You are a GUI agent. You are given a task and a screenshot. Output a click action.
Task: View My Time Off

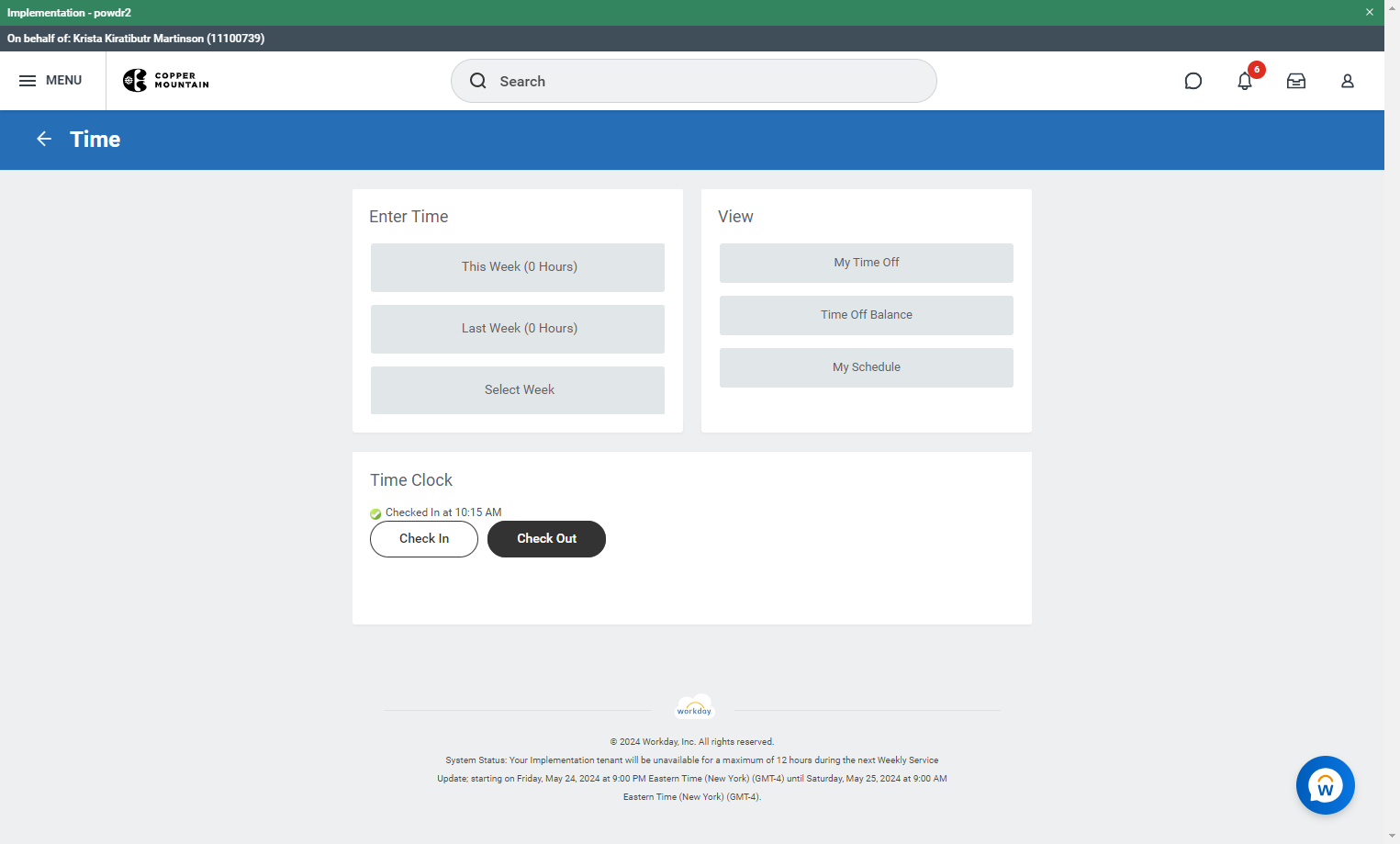[x=867, y=263]
